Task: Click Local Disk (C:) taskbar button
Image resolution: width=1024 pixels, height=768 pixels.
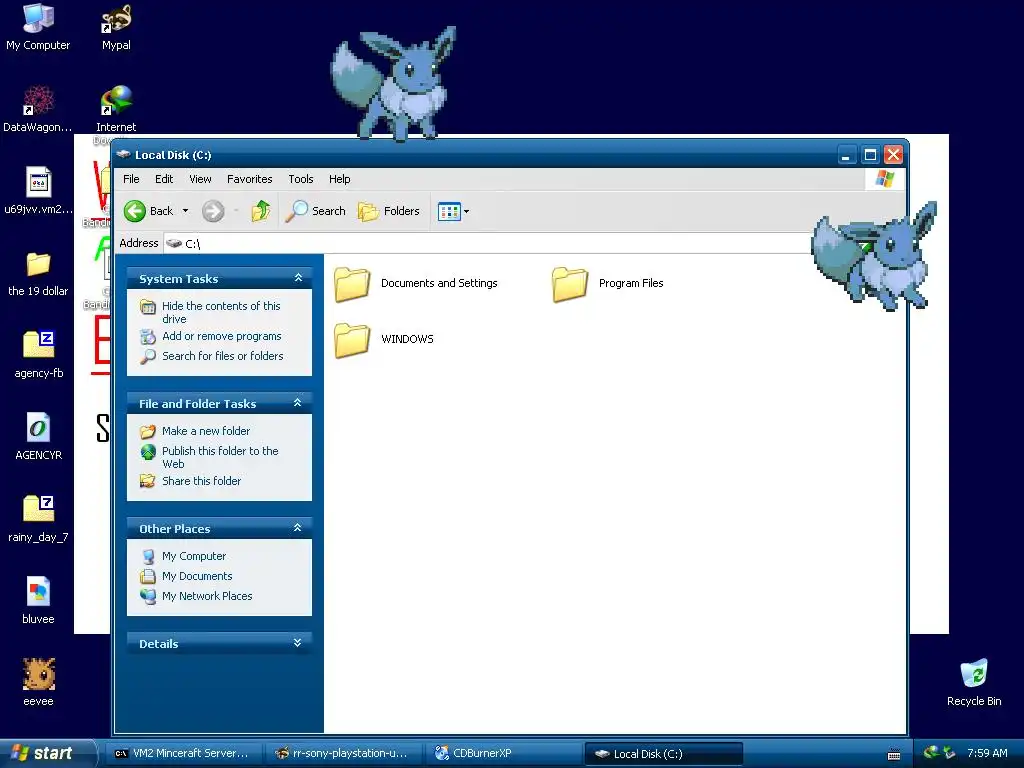Action: (x=664, y=754)
